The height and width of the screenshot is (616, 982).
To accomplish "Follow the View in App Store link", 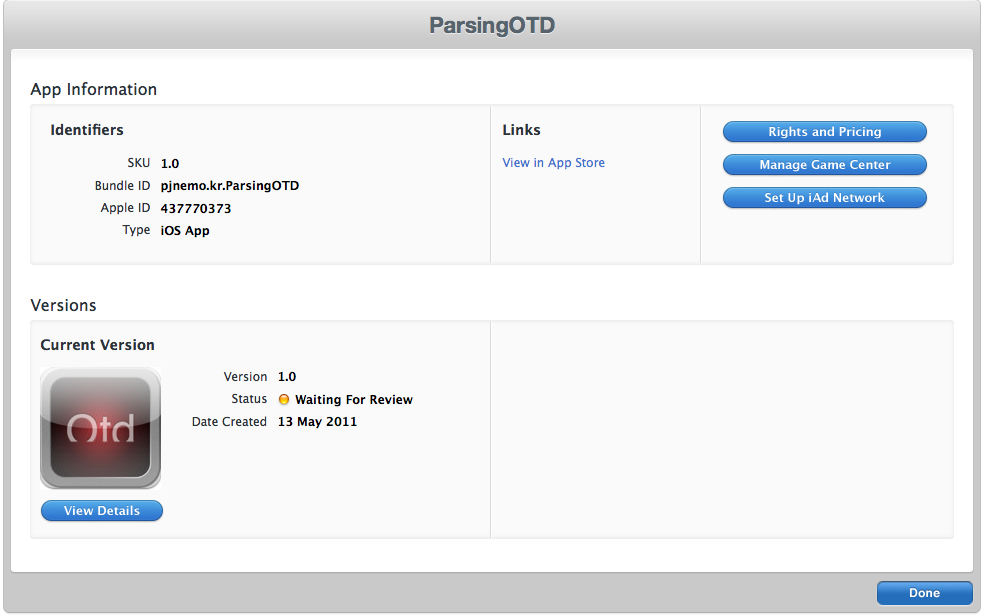I will pyautogui.click(x=554, y=163).
